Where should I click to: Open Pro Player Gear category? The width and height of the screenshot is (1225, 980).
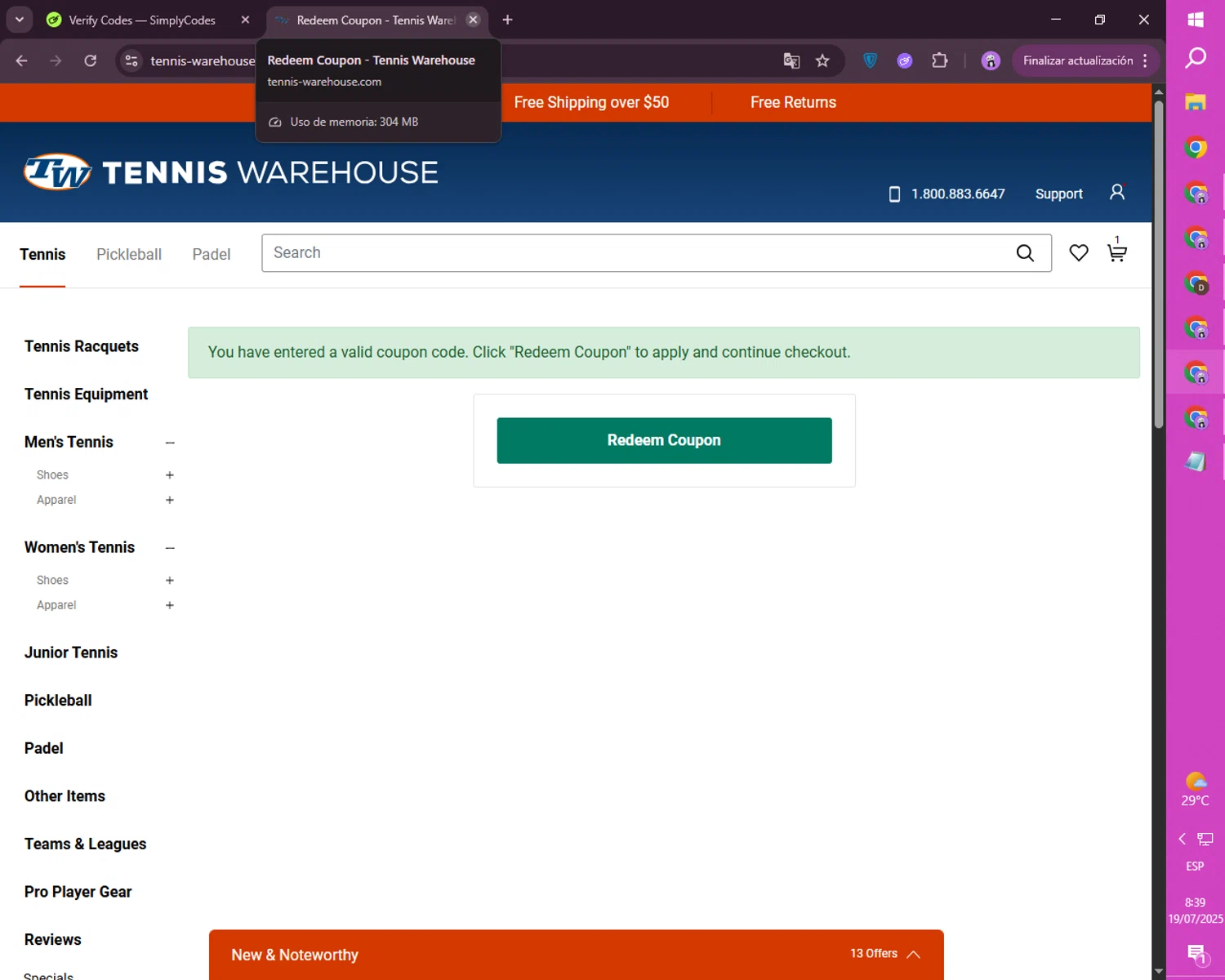coord(78,892)
